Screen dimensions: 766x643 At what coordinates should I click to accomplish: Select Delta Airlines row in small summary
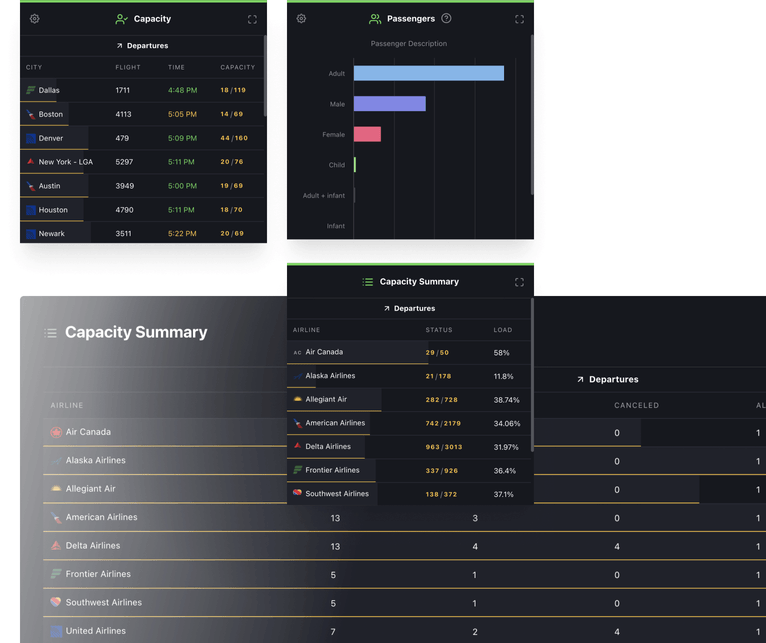[x=409, y=447]
